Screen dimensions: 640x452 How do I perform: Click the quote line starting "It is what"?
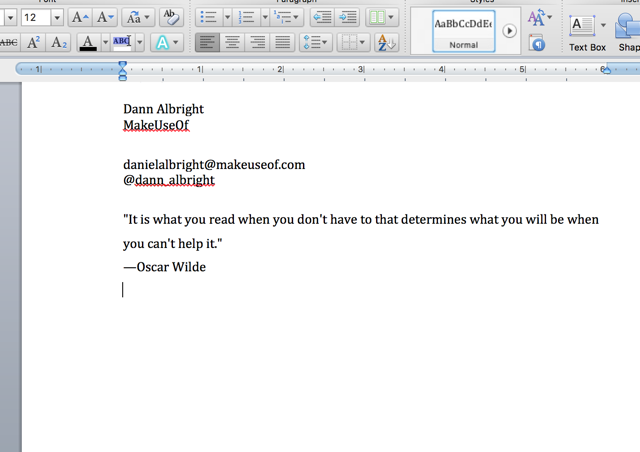(361, 220)
